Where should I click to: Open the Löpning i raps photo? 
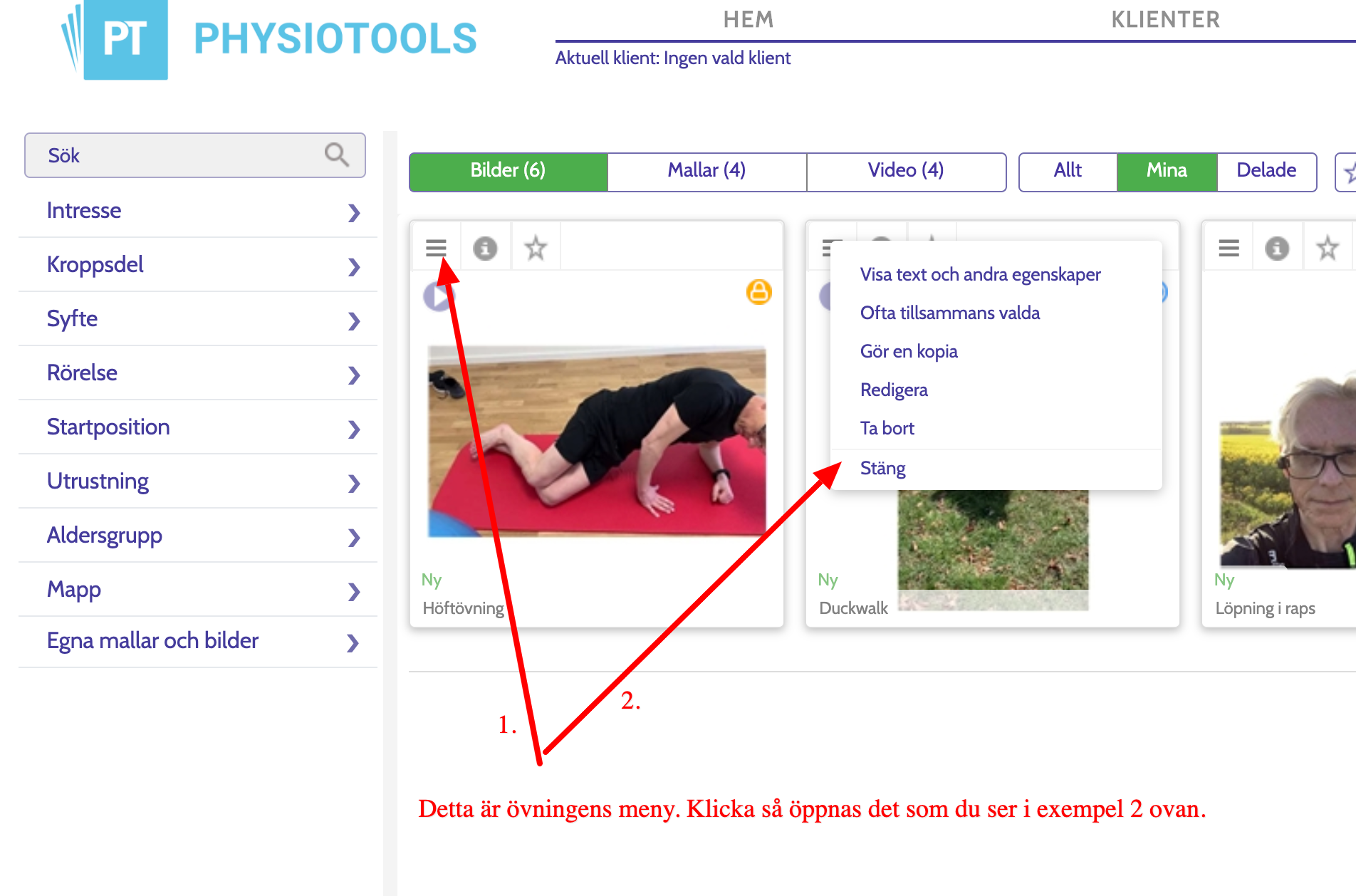(x=1288, y=470)
